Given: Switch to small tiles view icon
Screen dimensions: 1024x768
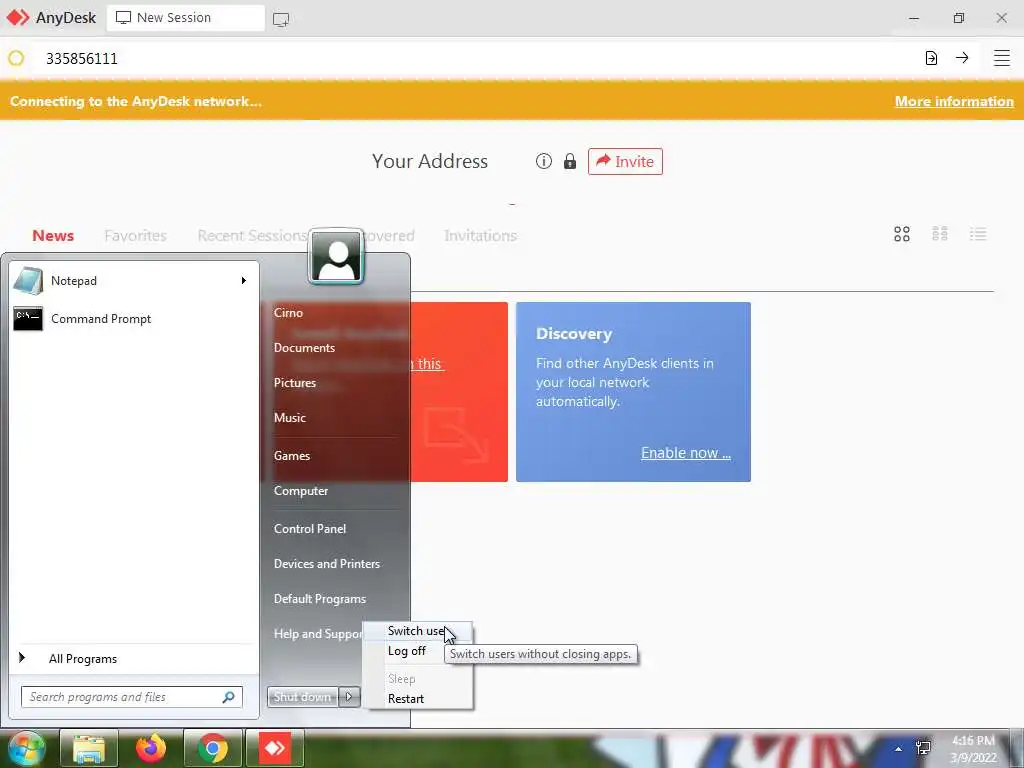Looking at the screenshot, I should 940,234.
